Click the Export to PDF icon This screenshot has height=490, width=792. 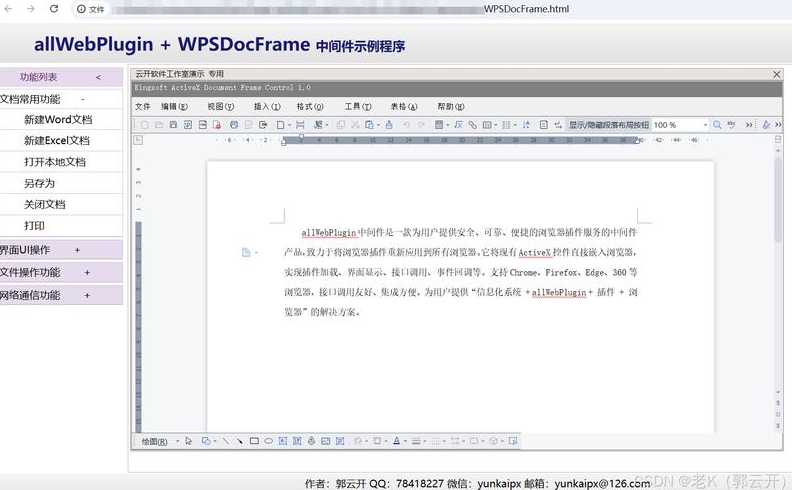coord(217,124)
